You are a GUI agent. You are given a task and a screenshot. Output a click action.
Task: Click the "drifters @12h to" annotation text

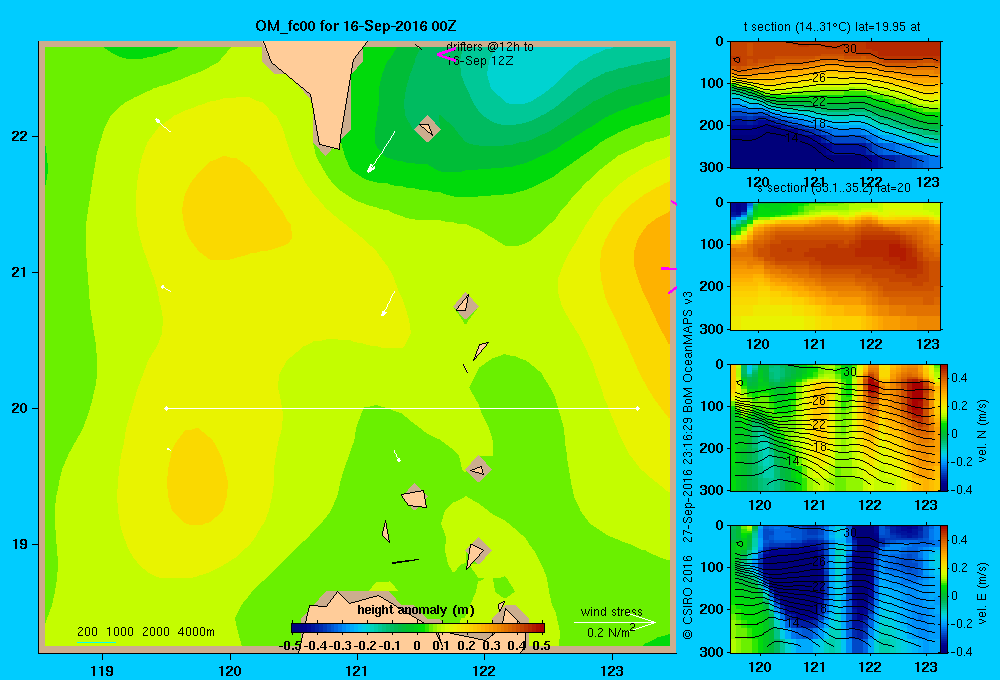[490, 47]
